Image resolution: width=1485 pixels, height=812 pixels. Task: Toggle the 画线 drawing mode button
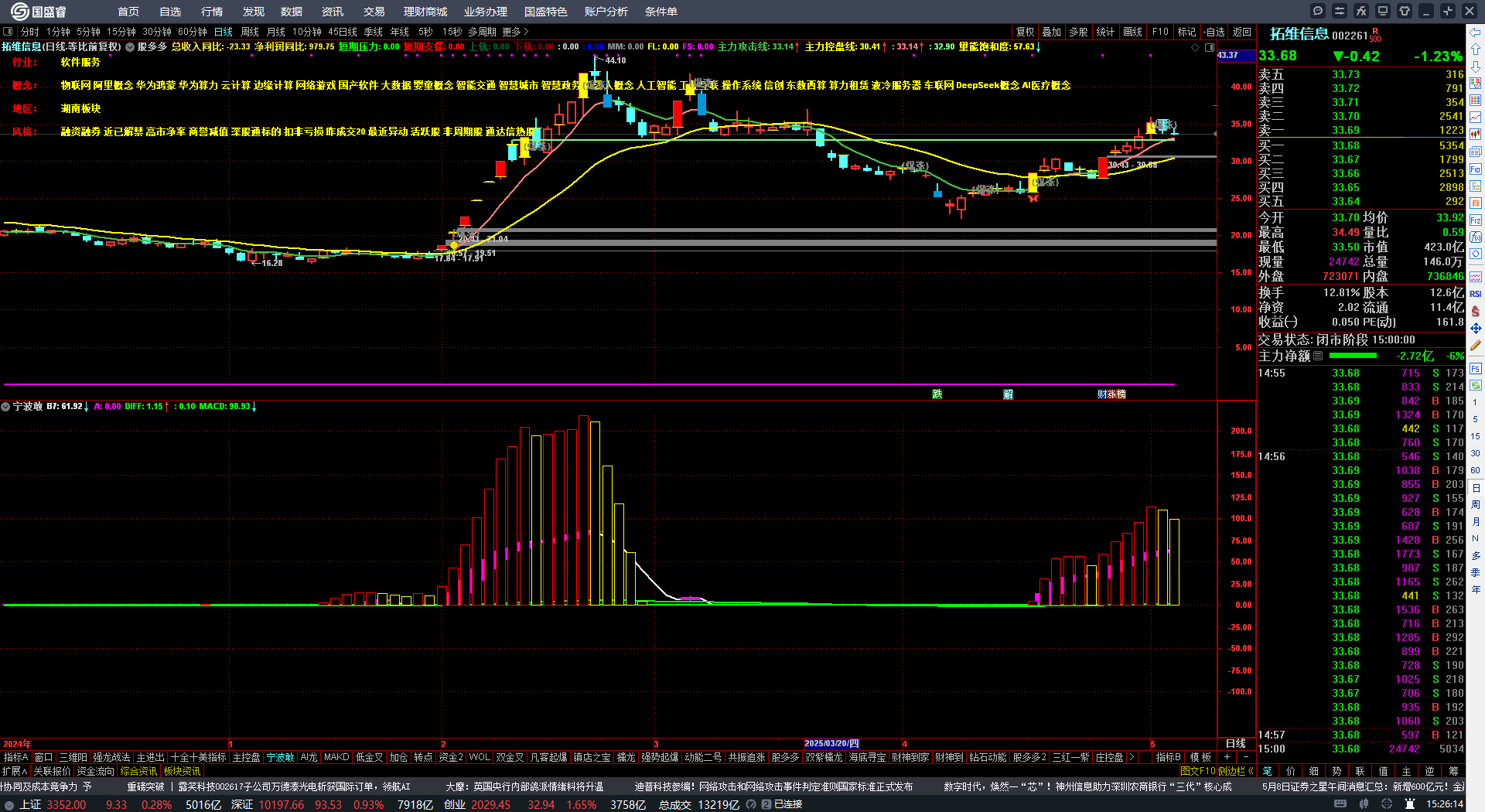(1132, 32)
